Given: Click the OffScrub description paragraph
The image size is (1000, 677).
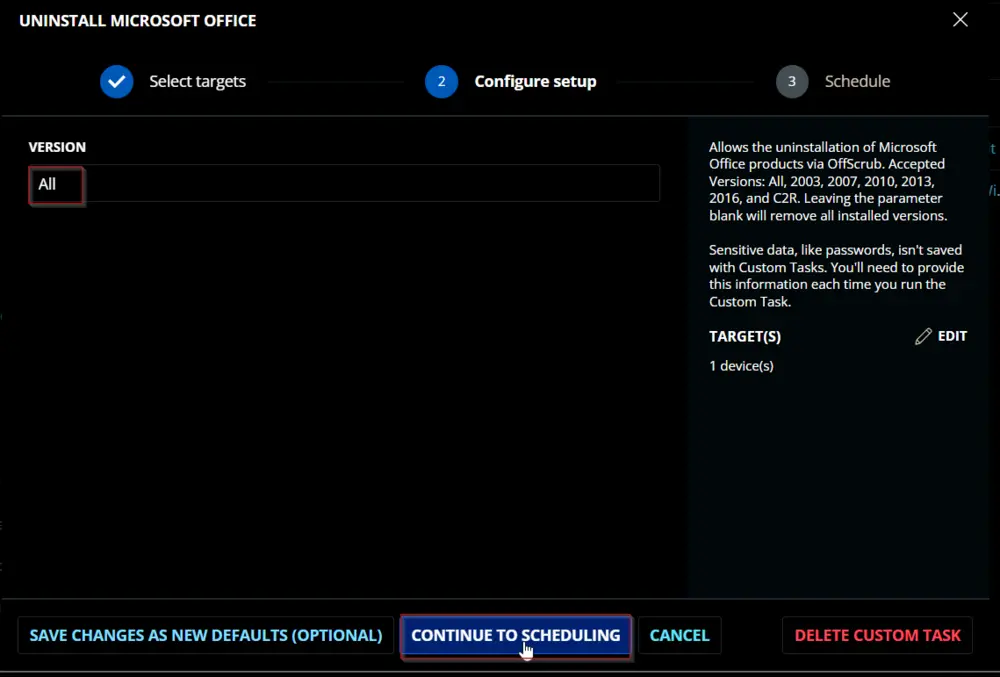Looking at the screenshot, I should pyautogui.click(x=828, y=181).
